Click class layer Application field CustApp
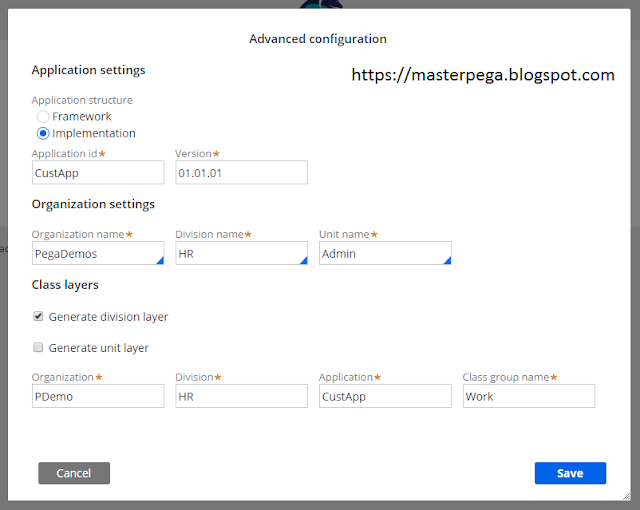 [385, 396]
